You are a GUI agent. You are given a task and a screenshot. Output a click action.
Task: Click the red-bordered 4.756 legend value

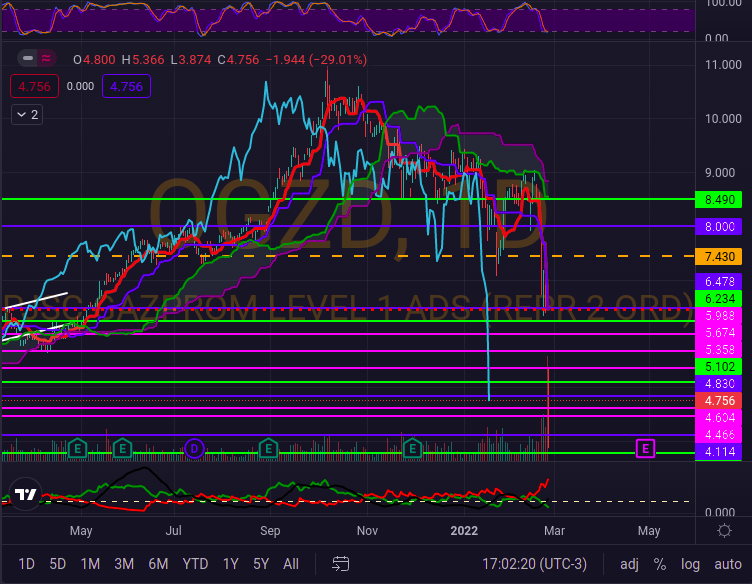coord(36,87)
